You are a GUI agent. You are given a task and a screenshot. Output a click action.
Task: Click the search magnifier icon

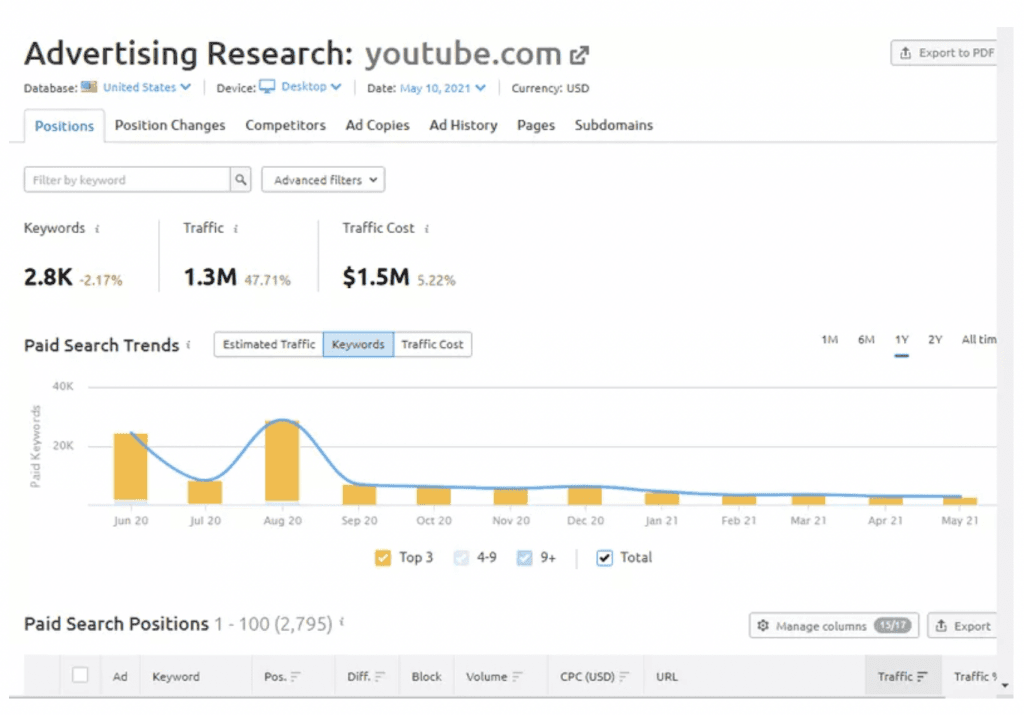tap(241, 180)
